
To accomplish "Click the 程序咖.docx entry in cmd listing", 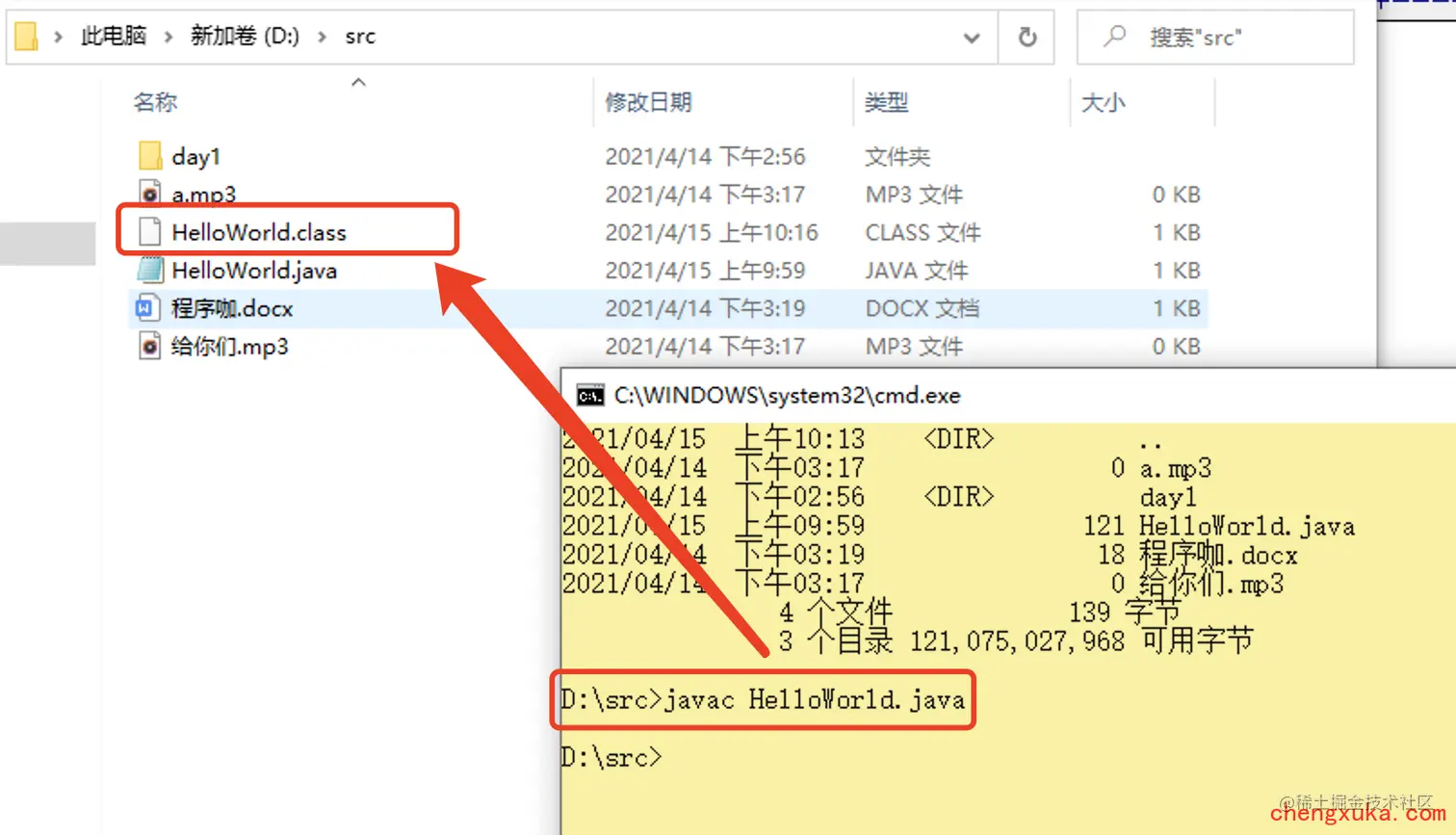I will 1218,555.
